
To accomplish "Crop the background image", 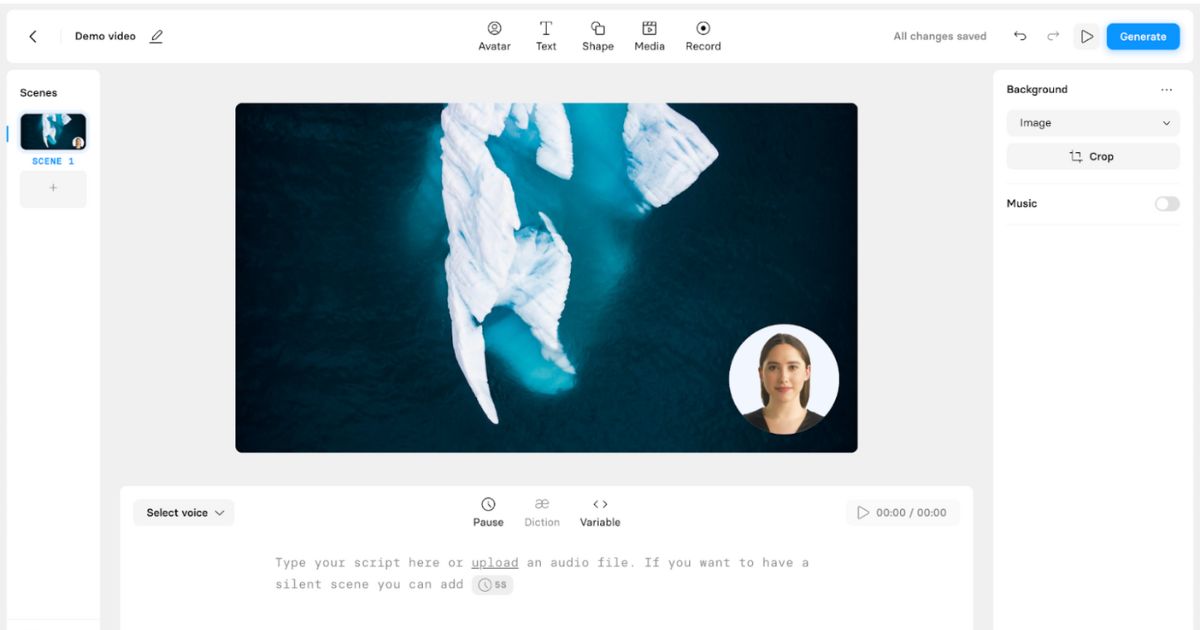I will (x=1092, y=156).
